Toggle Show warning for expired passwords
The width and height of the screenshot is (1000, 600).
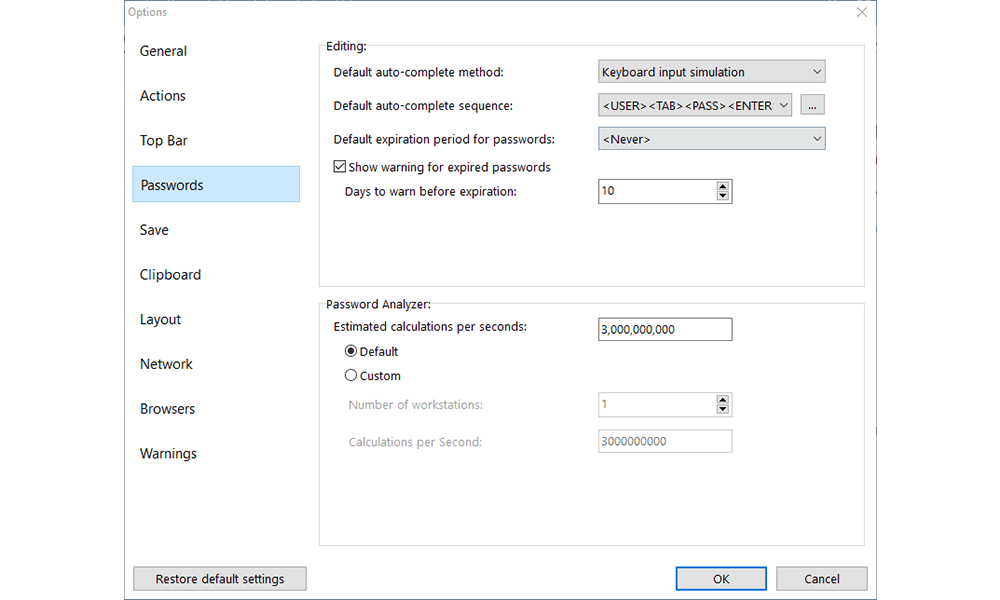point(442,167)
